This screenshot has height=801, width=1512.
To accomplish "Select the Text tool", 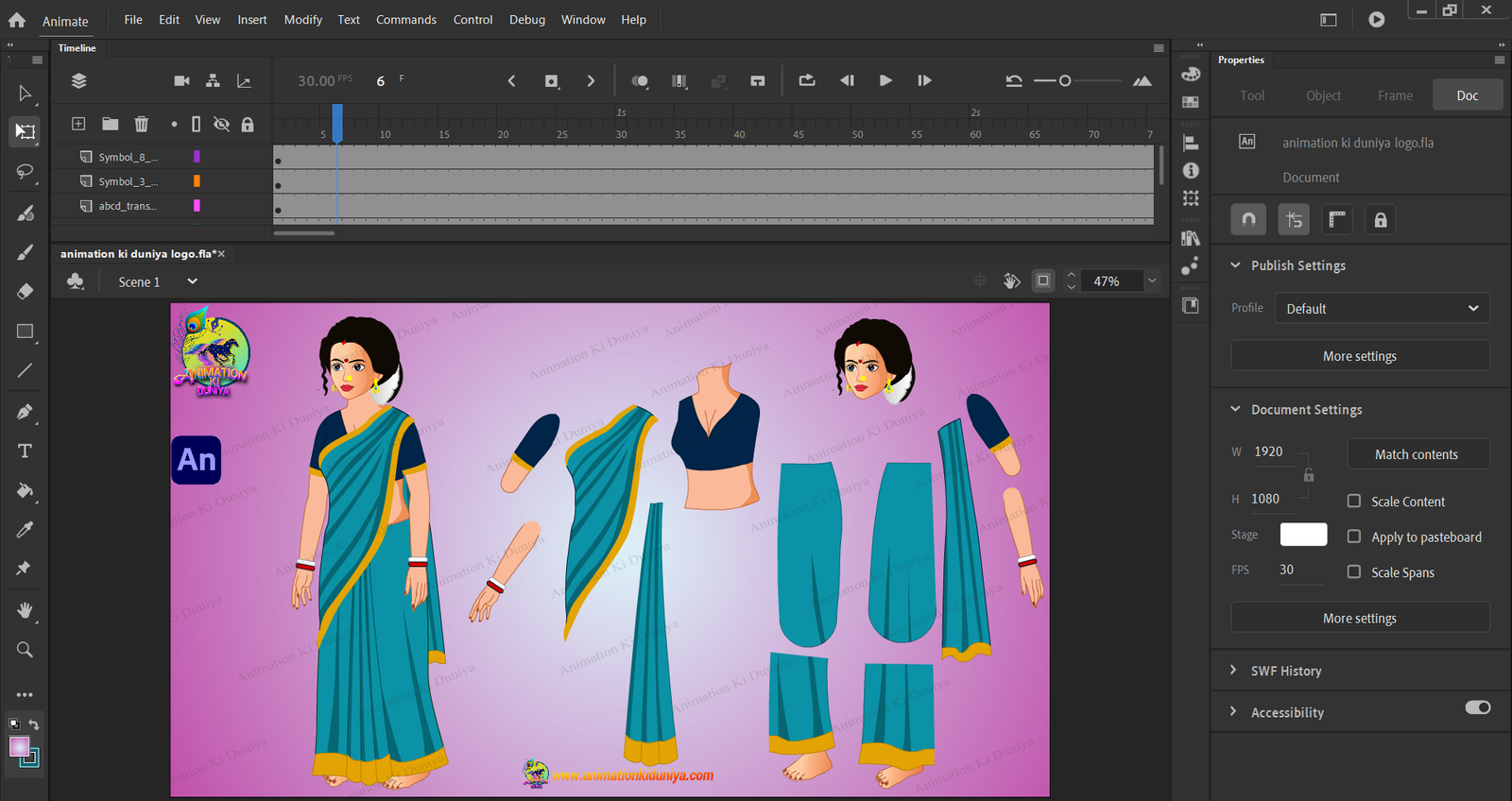I will pyautogui.click(x=25, y=451).
